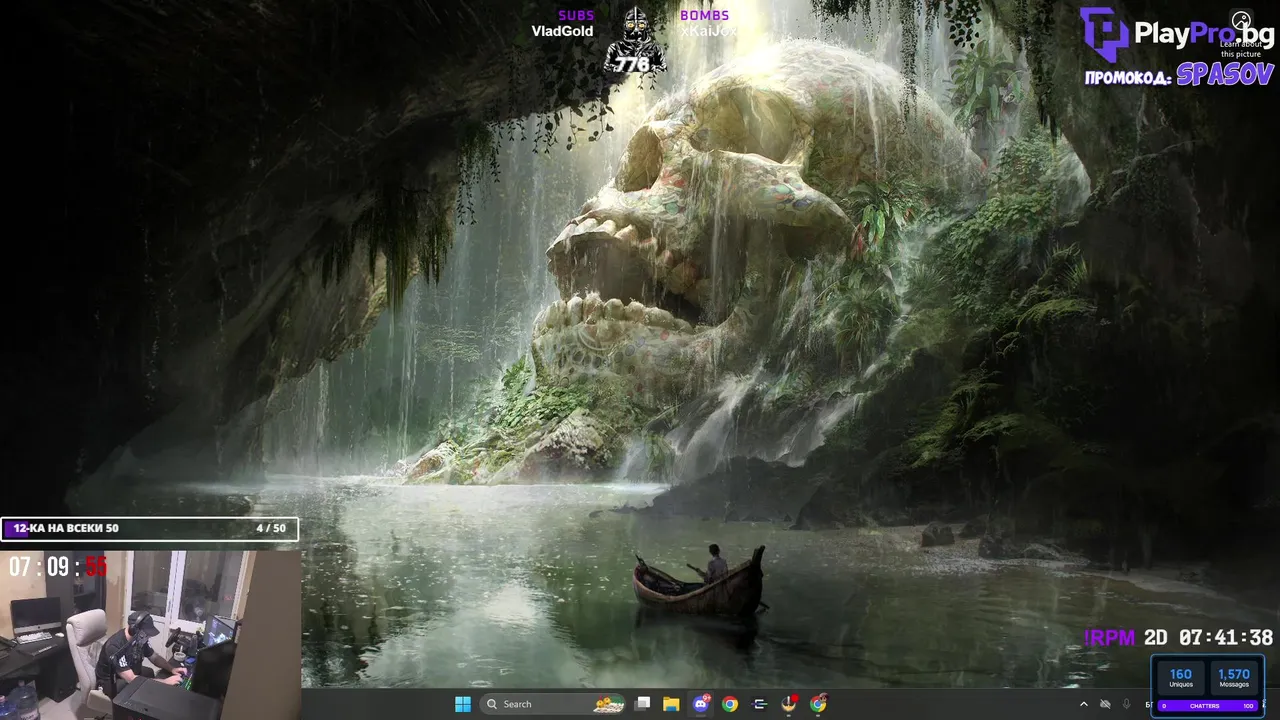Click the webcam feed thumbnail
The image size is (1280, 720).
150,635
